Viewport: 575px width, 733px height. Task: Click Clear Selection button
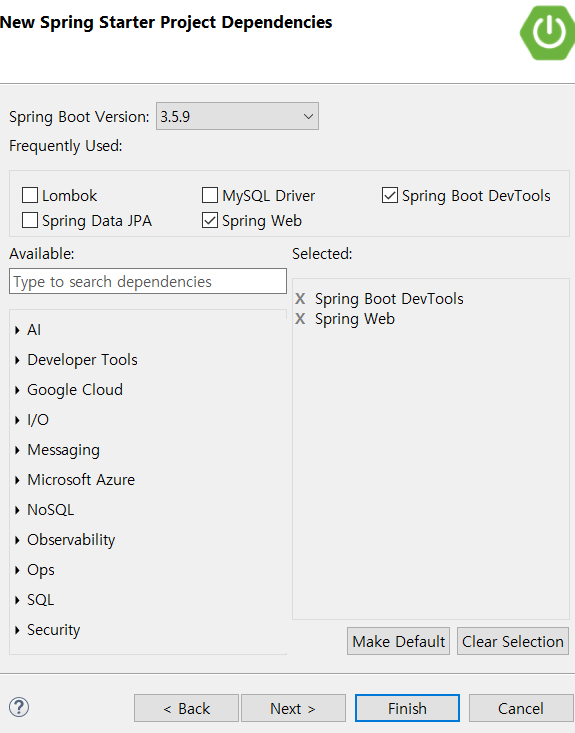point(513,641)
